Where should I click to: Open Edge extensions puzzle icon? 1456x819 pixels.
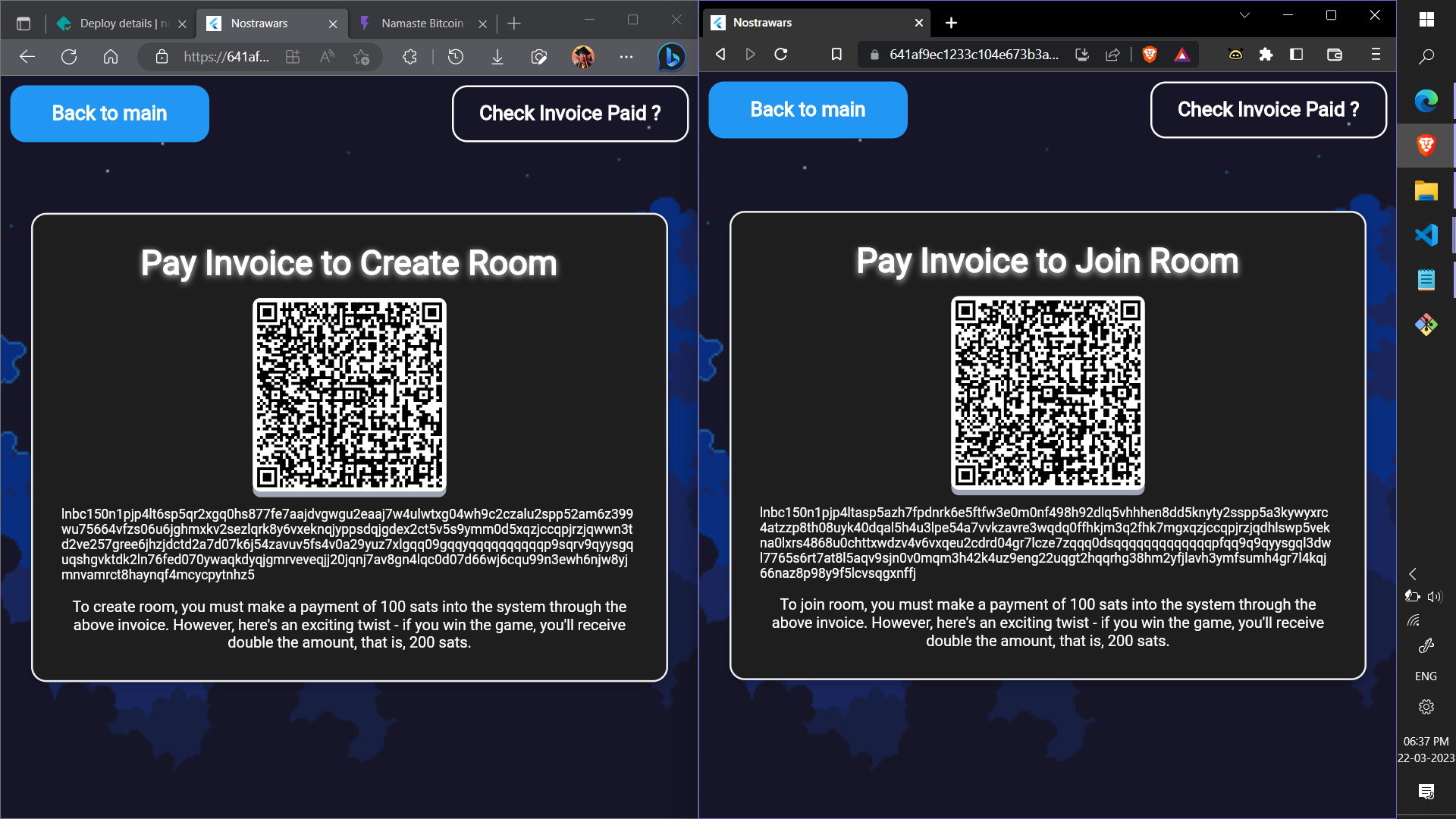coord(410,57)
